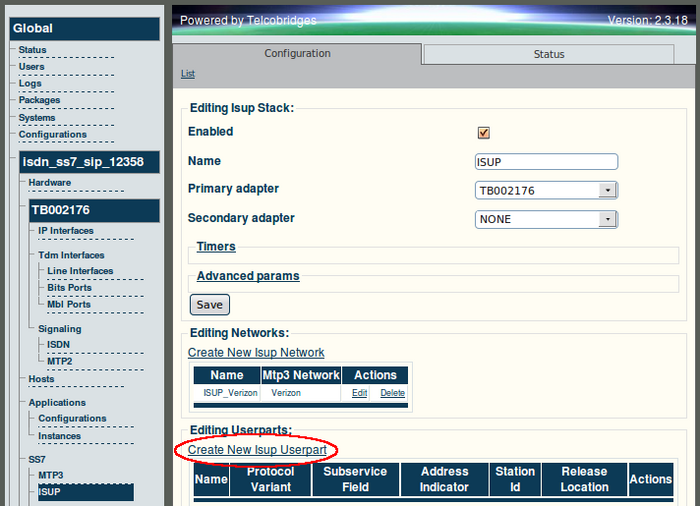
Task: Toggle the Enabled checkbox
Action: (x=484, y=132)
